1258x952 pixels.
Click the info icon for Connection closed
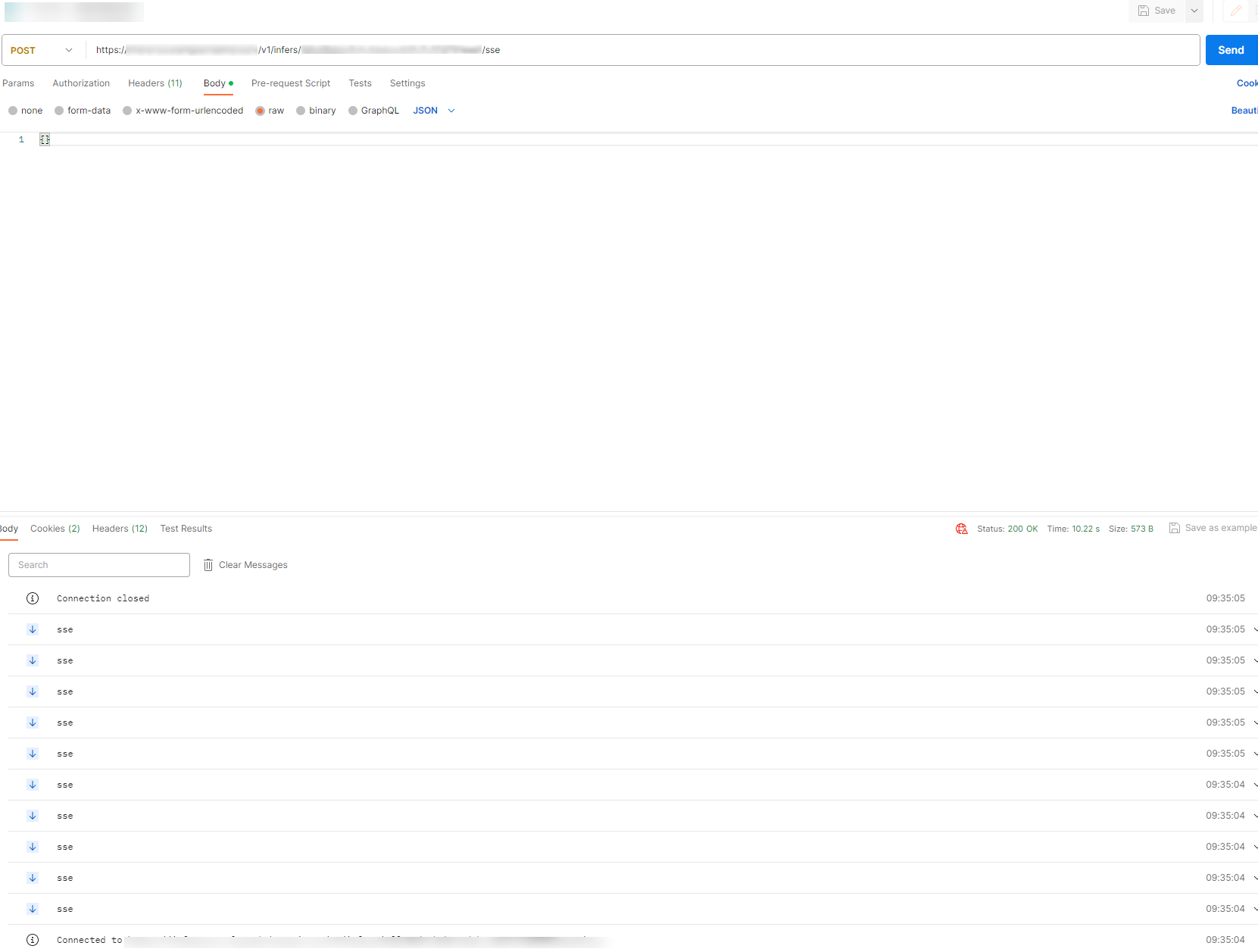point(33,598)
